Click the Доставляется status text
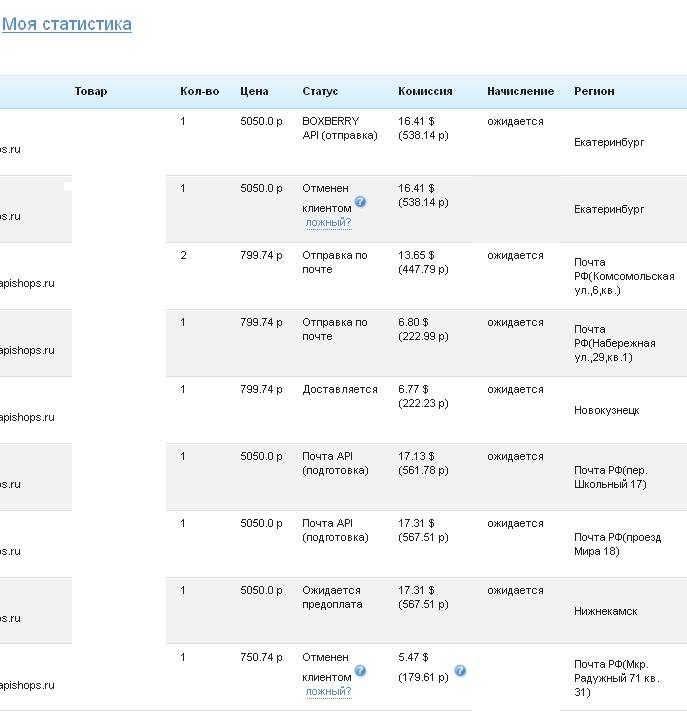Viewport: 687px width, 715px height. point(340,389)
